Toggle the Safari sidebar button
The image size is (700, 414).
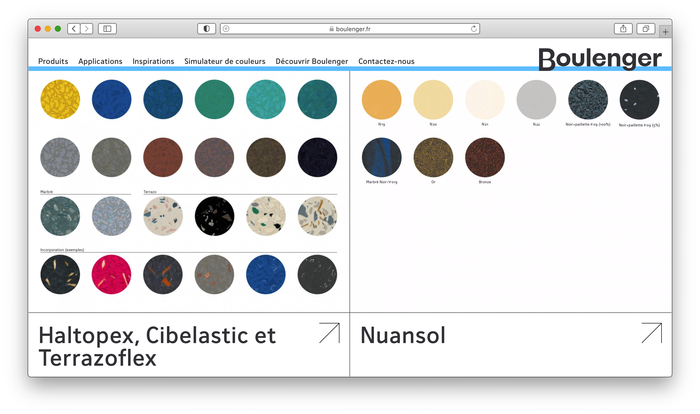tap(107, 29)
